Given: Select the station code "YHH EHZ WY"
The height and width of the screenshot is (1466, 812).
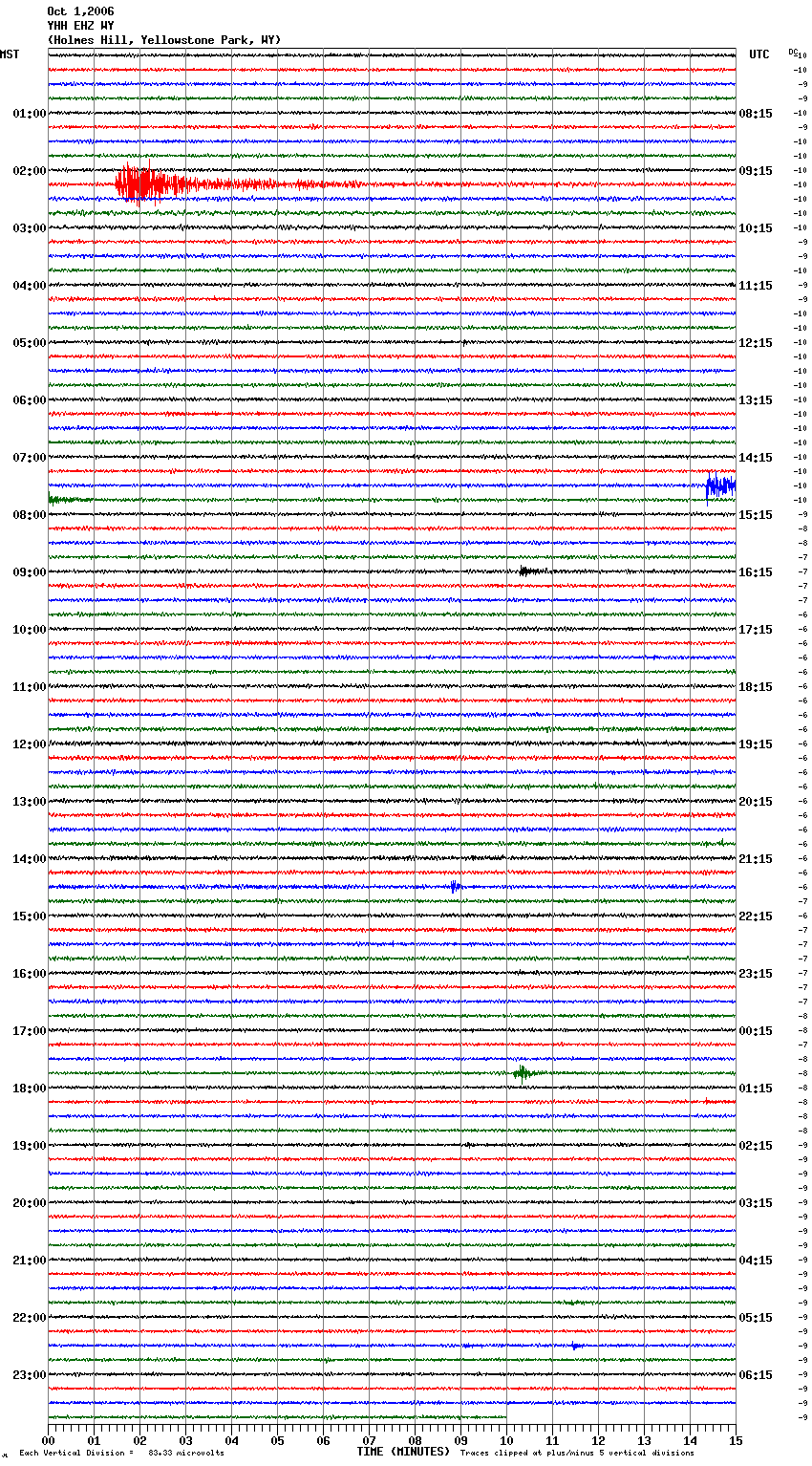Looking at the screenshot, I should click(80, 26).
